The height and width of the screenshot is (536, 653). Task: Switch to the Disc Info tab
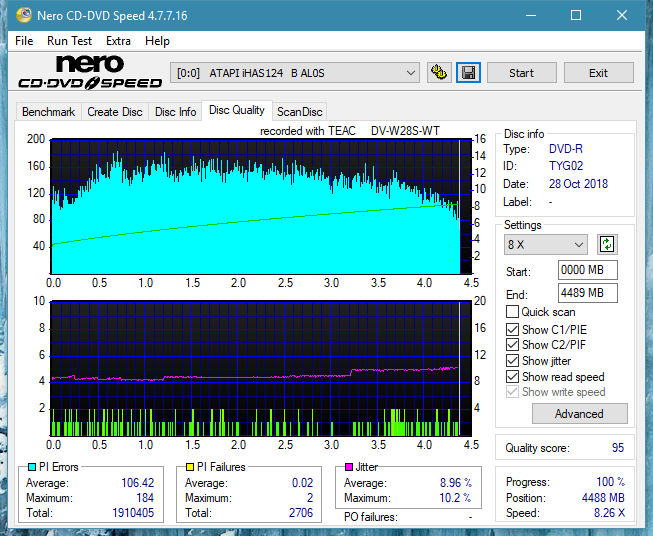[x=175, y=112]
